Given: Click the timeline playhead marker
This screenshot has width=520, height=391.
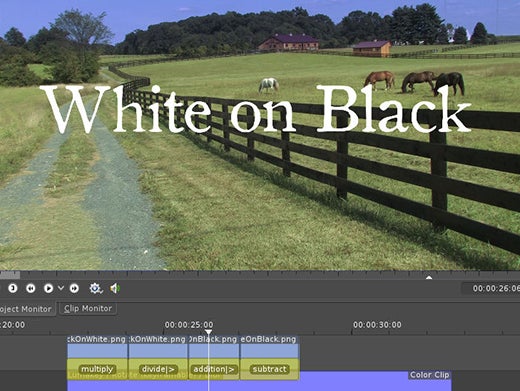Looking at the screenshot, I should (x=208, y=332).
